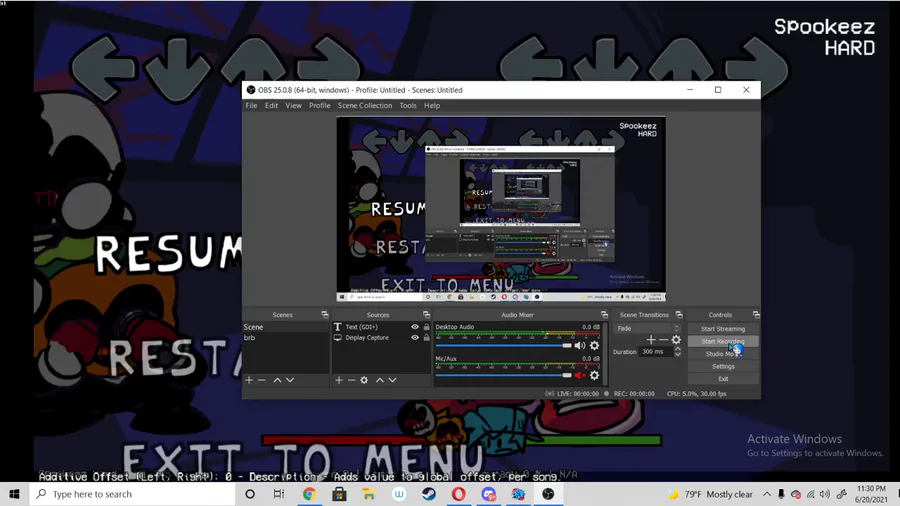Viewport: 900px width, 506px height.
Task: Open Task View on the taskbar
Action: pyautogui.click(x=279, y=494)
